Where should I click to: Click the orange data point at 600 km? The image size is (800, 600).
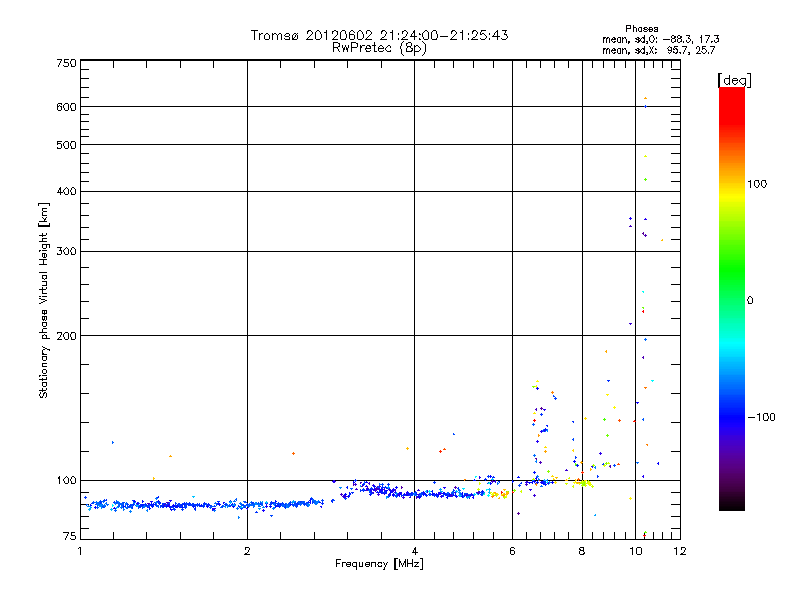tap(645, 98)
